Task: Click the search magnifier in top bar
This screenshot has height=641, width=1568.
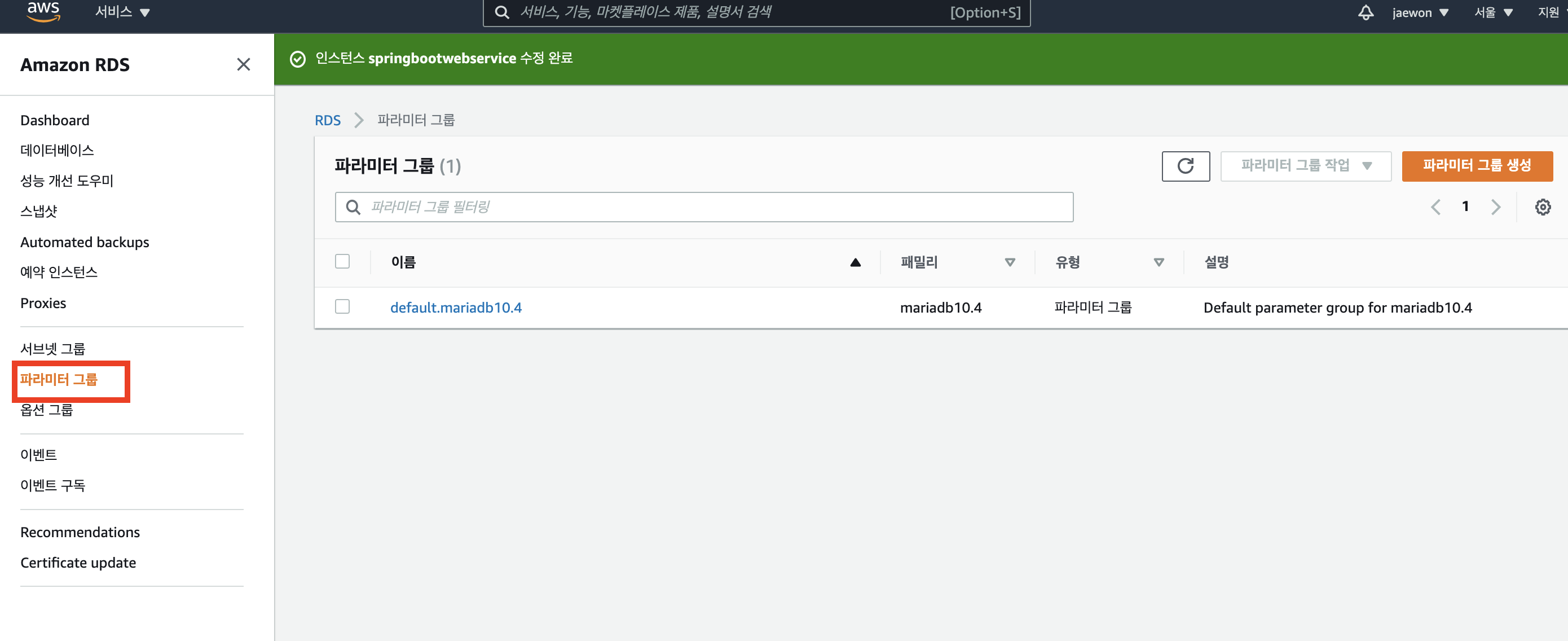Action: point(501,12)
